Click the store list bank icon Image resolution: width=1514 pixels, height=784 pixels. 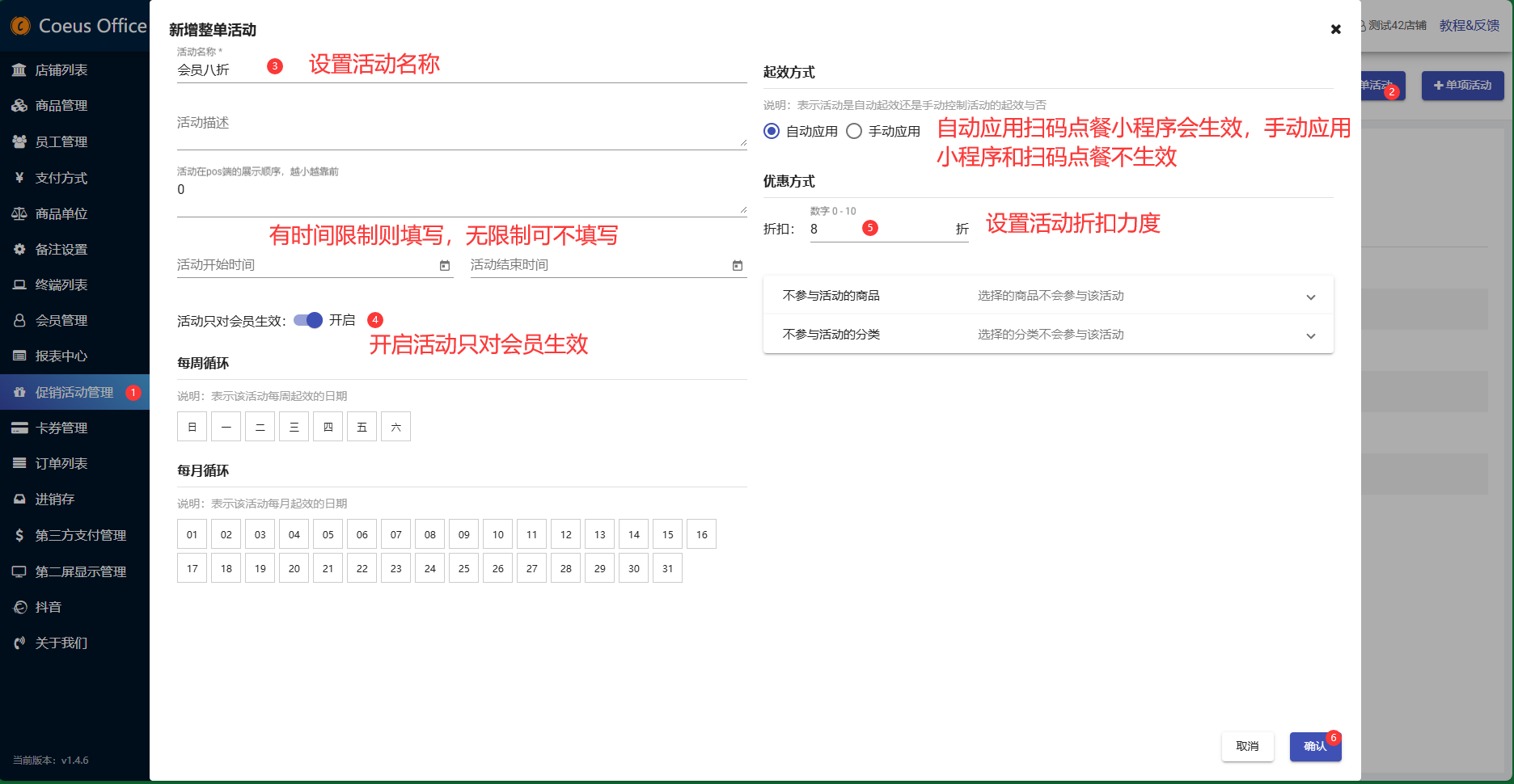coord(19,70)
